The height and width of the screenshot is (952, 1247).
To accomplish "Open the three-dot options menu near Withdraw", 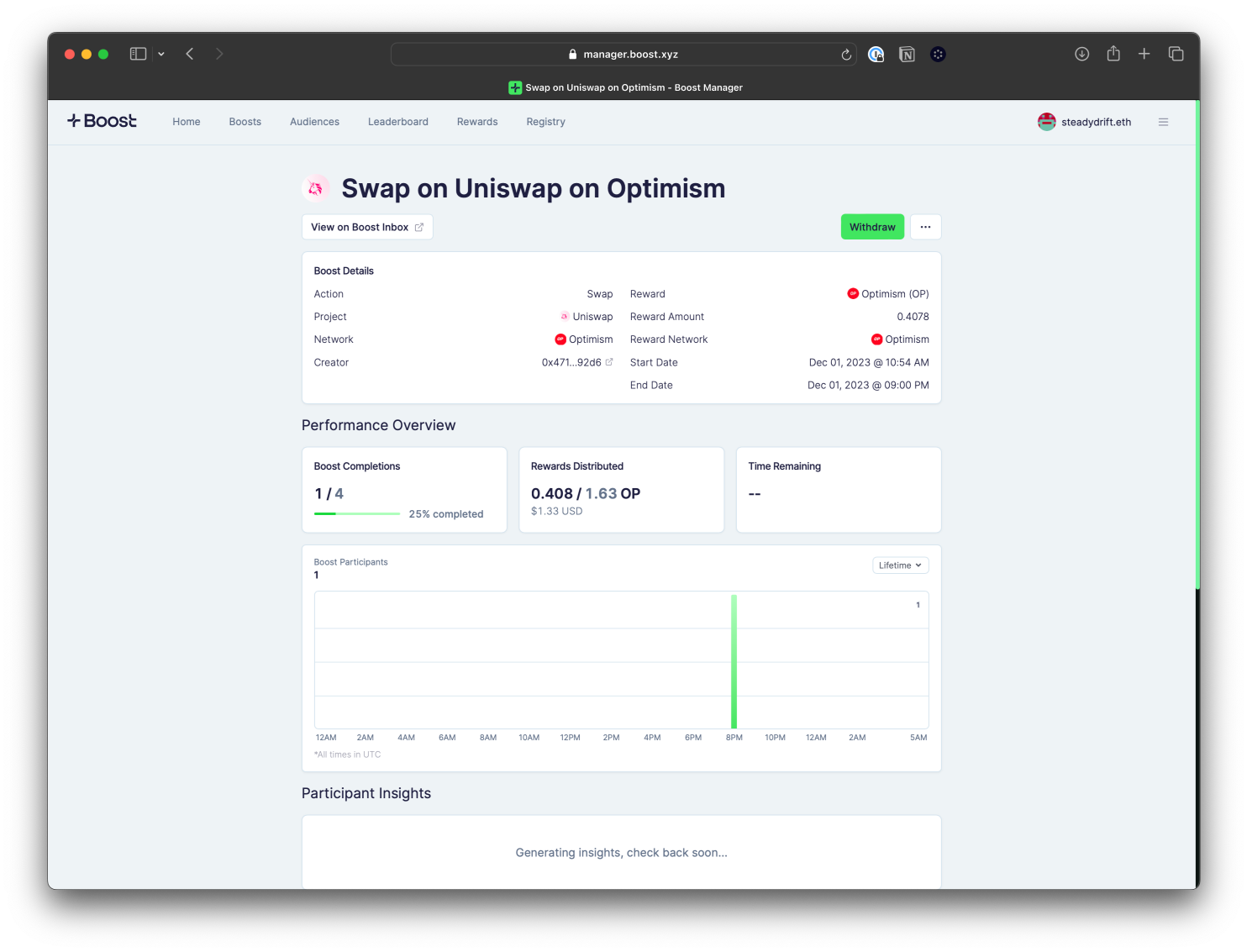I will (925, 227).
